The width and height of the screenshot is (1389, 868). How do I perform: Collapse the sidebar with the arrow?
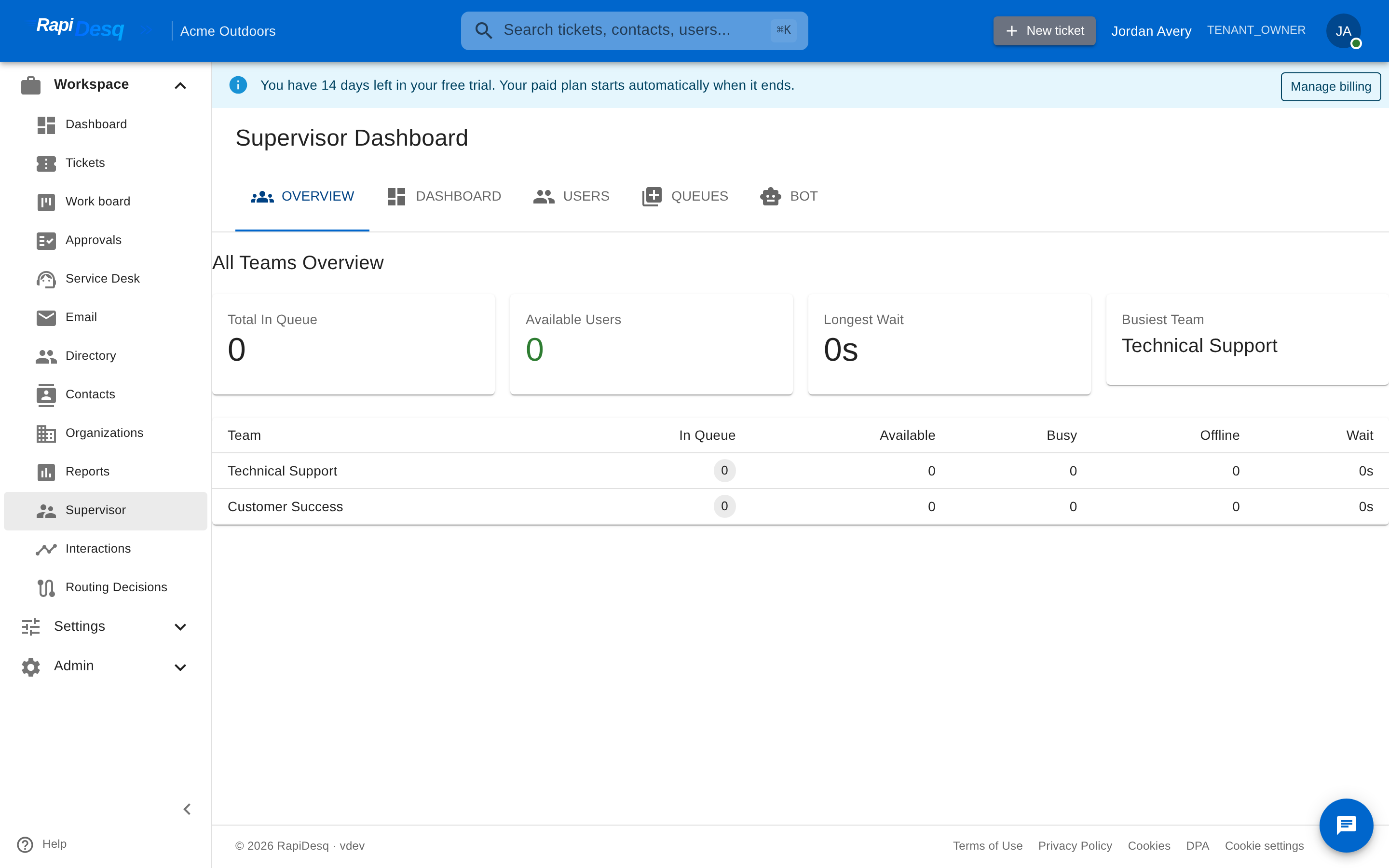coord(187,809)
